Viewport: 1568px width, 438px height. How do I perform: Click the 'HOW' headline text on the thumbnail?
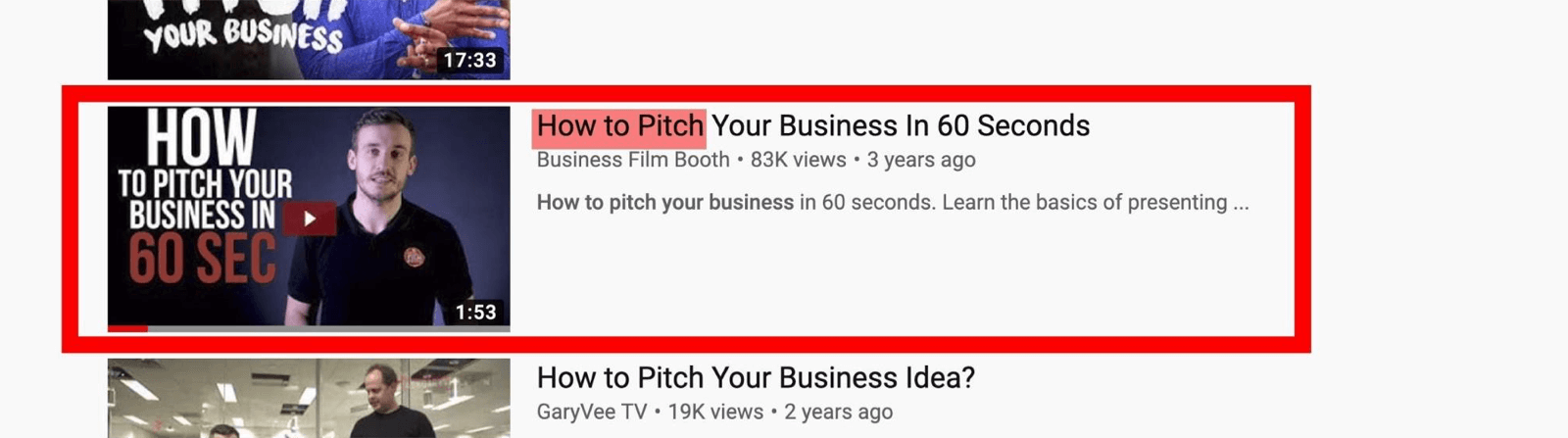201,138
